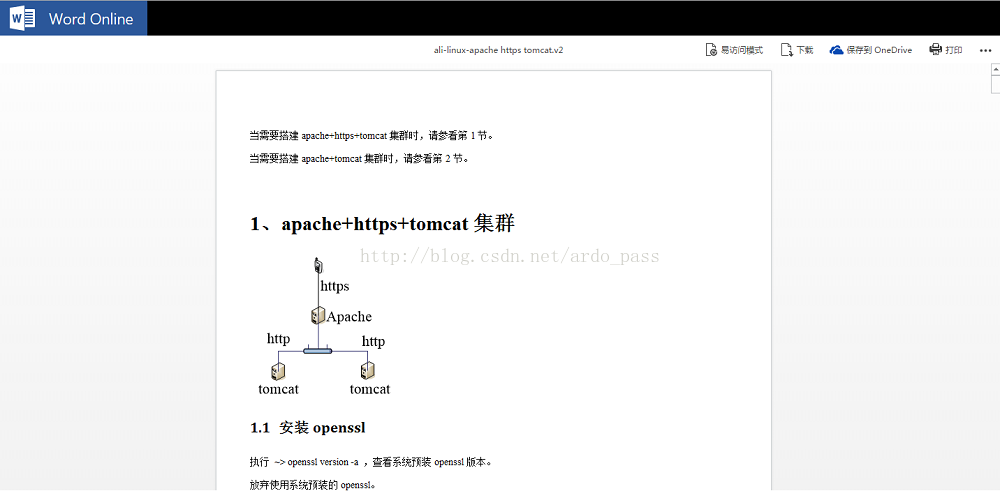
Task: Click the right tomcat label
Action: click(370, 389)
